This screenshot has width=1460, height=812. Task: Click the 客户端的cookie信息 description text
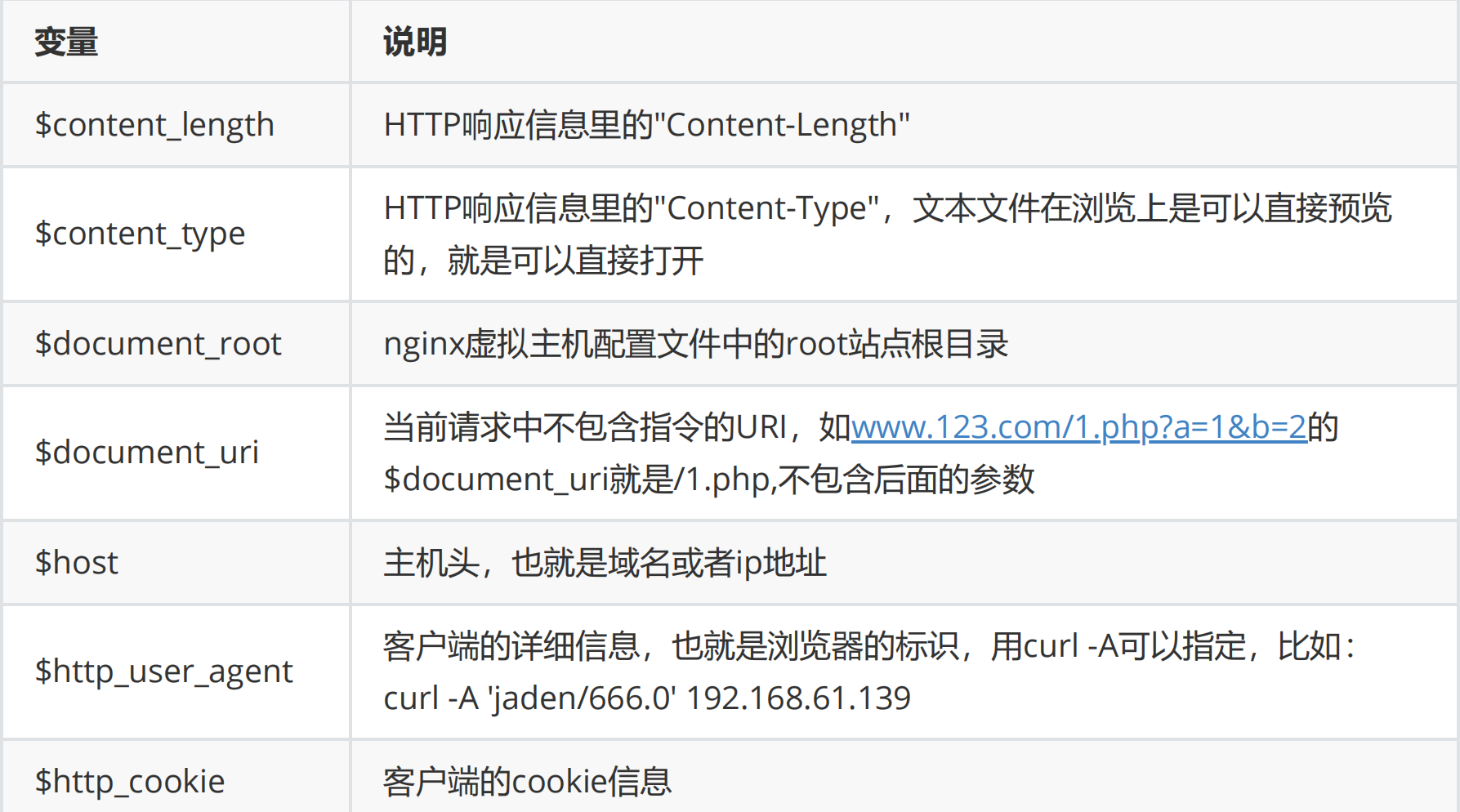[527, 782]
